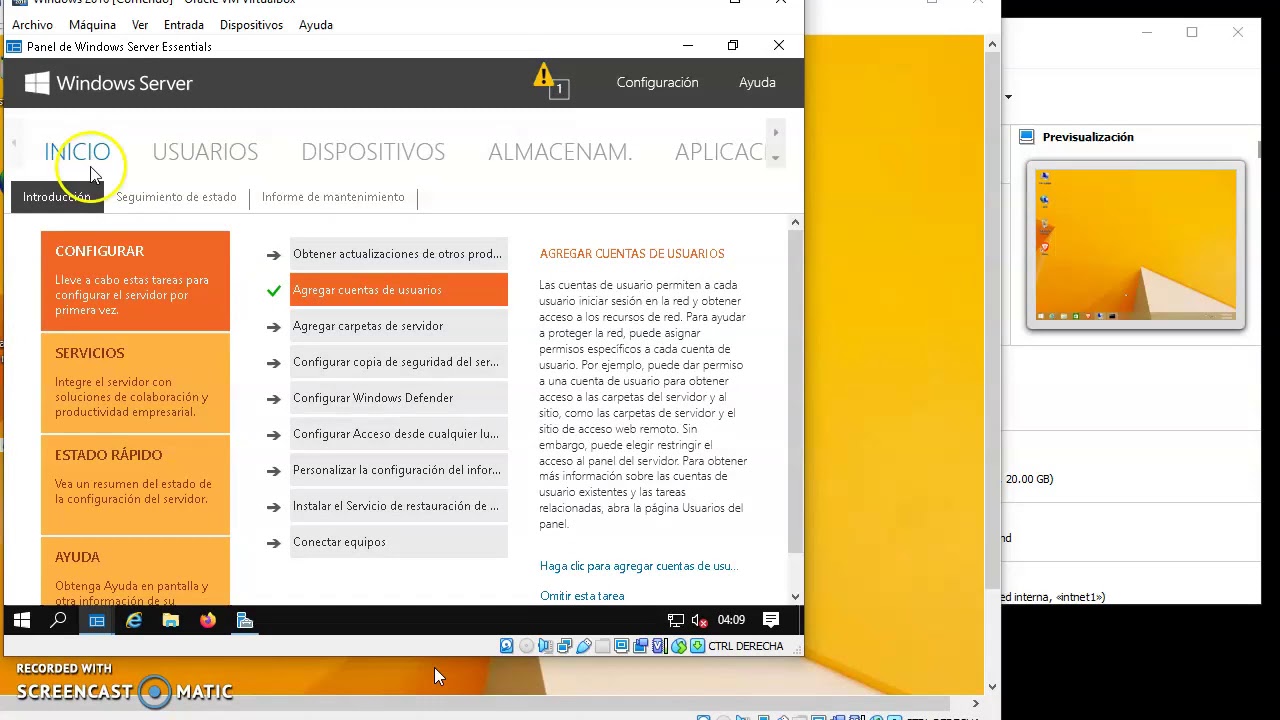1280x720 pixels.
Task: Select the Seguimiento de estado subtab
Action: point(176,197)
